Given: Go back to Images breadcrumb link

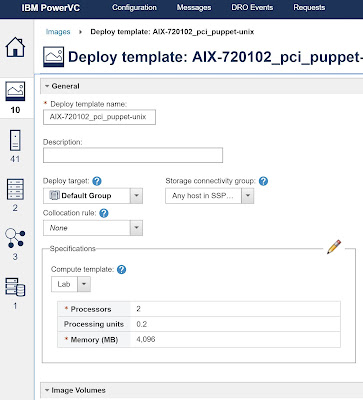Looking at the screenshot, I should coord(58,32).
